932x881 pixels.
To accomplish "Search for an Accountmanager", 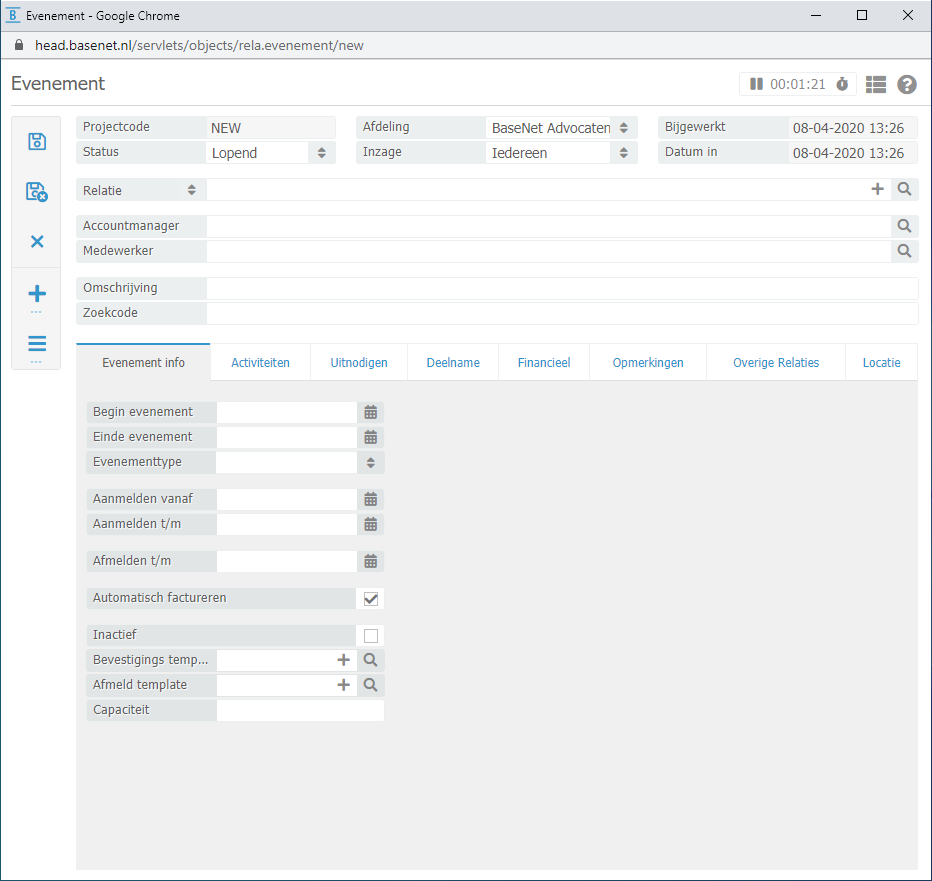I will [x=905, y=226].
